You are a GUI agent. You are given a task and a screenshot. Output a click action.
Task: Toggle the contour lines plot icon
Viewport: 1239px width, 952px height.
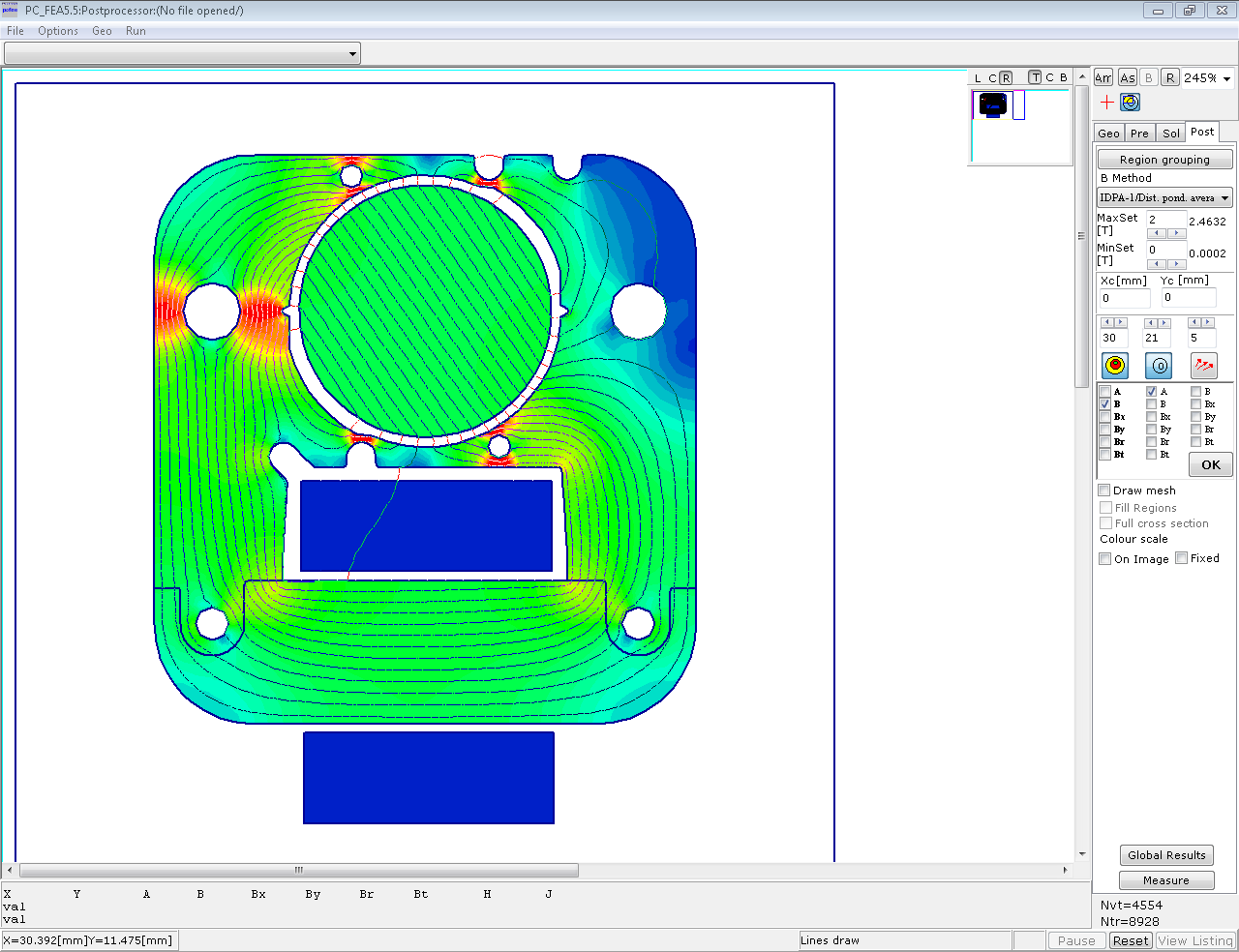[x=1159, y=366]
